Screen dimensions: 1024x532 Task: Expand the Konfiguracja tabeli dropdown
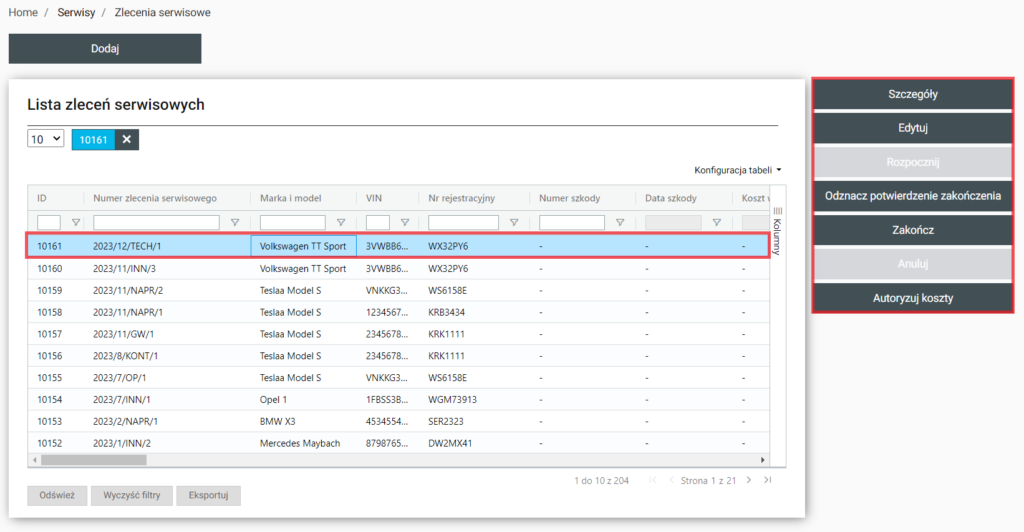(738, 171)
